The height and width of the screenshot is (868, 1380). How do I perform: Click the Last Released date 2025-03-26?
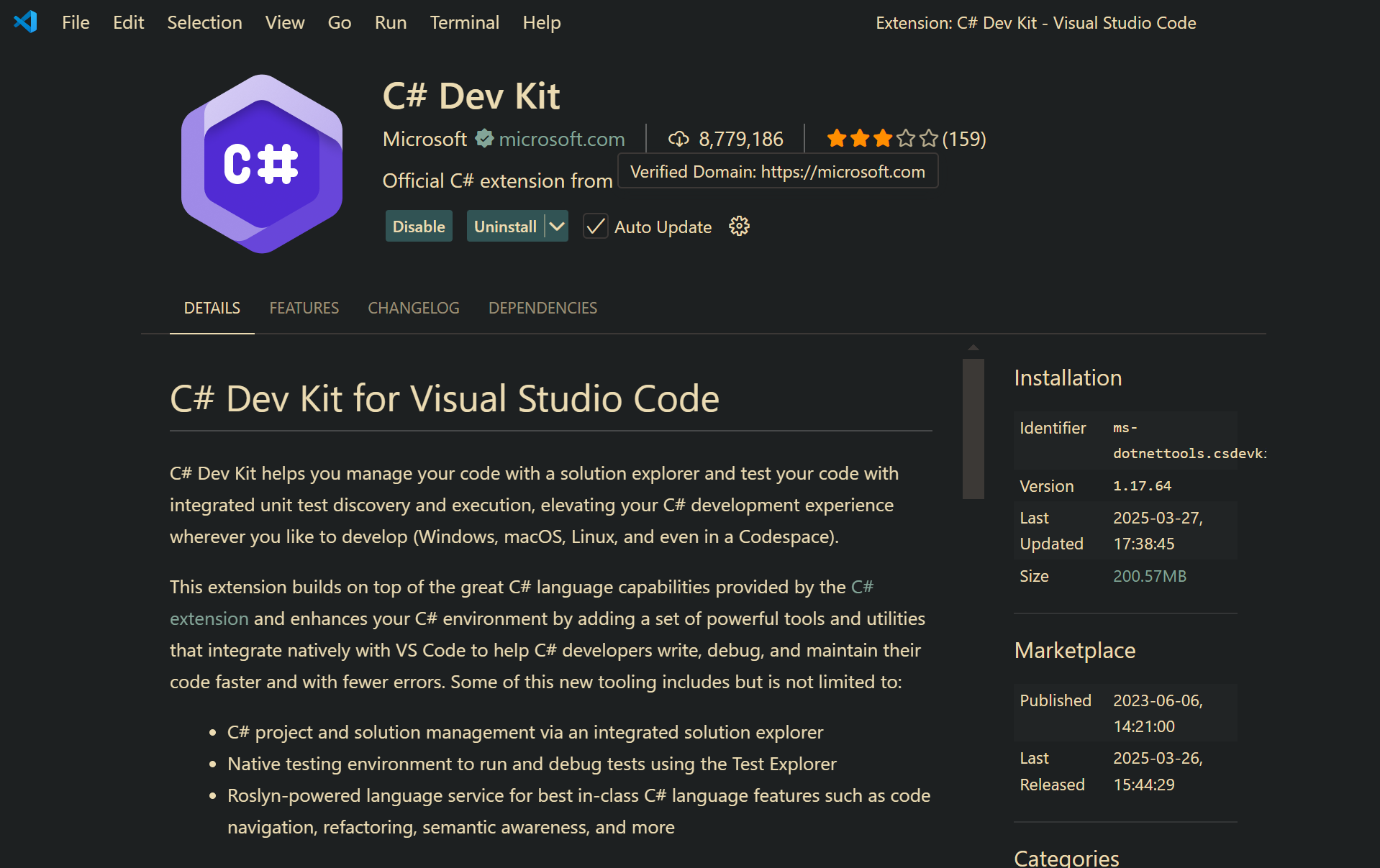point(1158,771)
